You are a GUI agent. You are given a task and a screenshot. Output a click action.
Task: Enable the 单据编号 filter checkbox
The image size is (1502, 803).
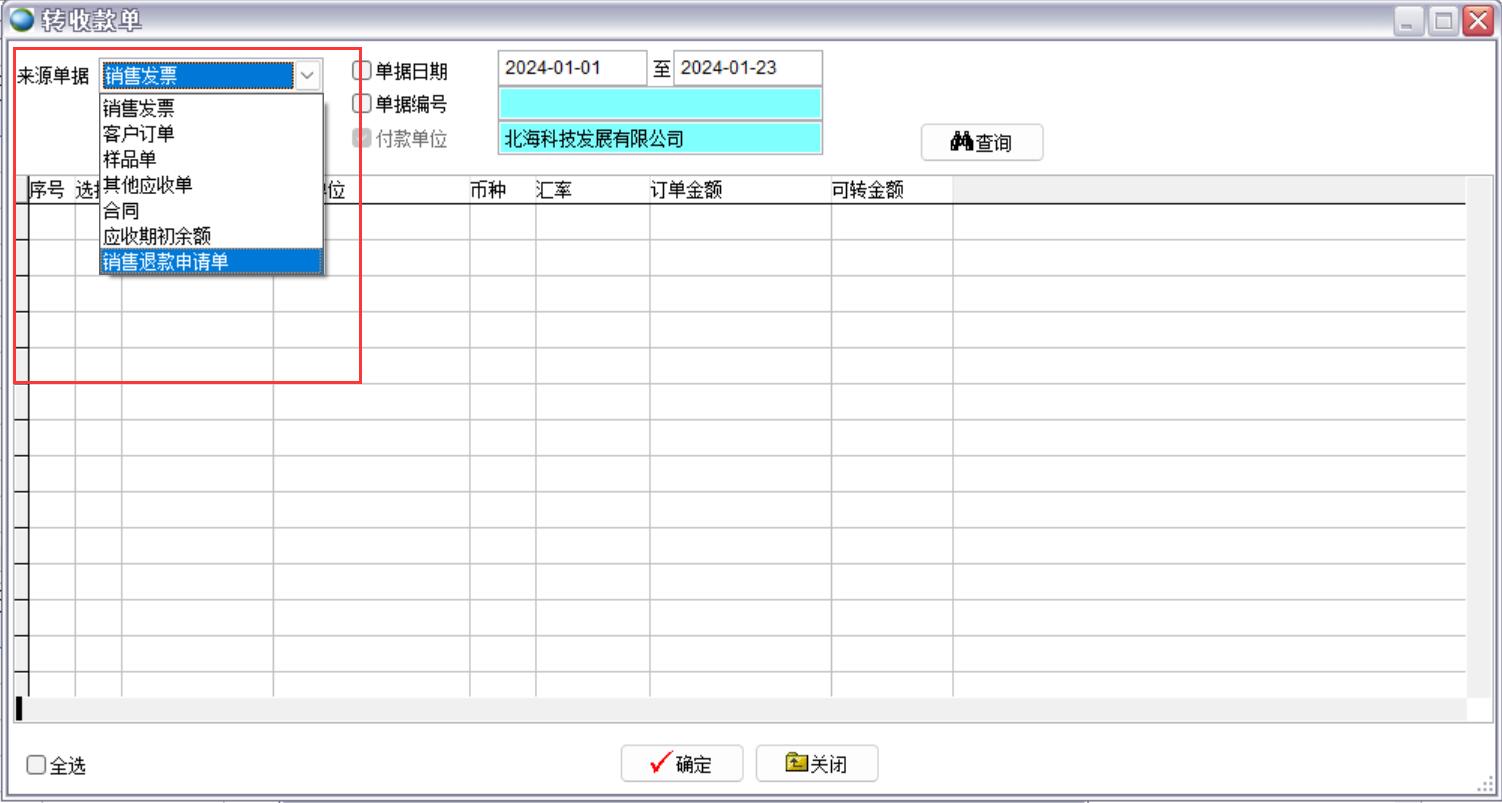point(361,103)
